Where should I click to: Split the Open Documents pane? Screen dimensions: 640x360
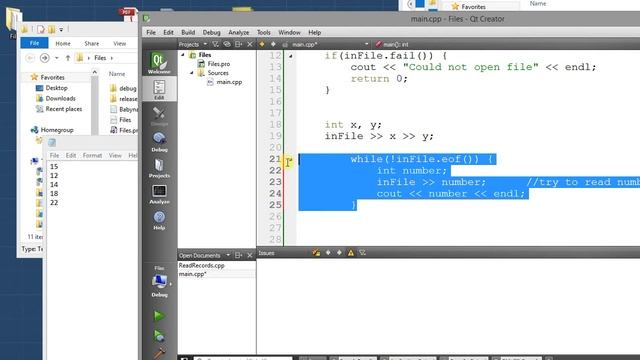point(239,256)
